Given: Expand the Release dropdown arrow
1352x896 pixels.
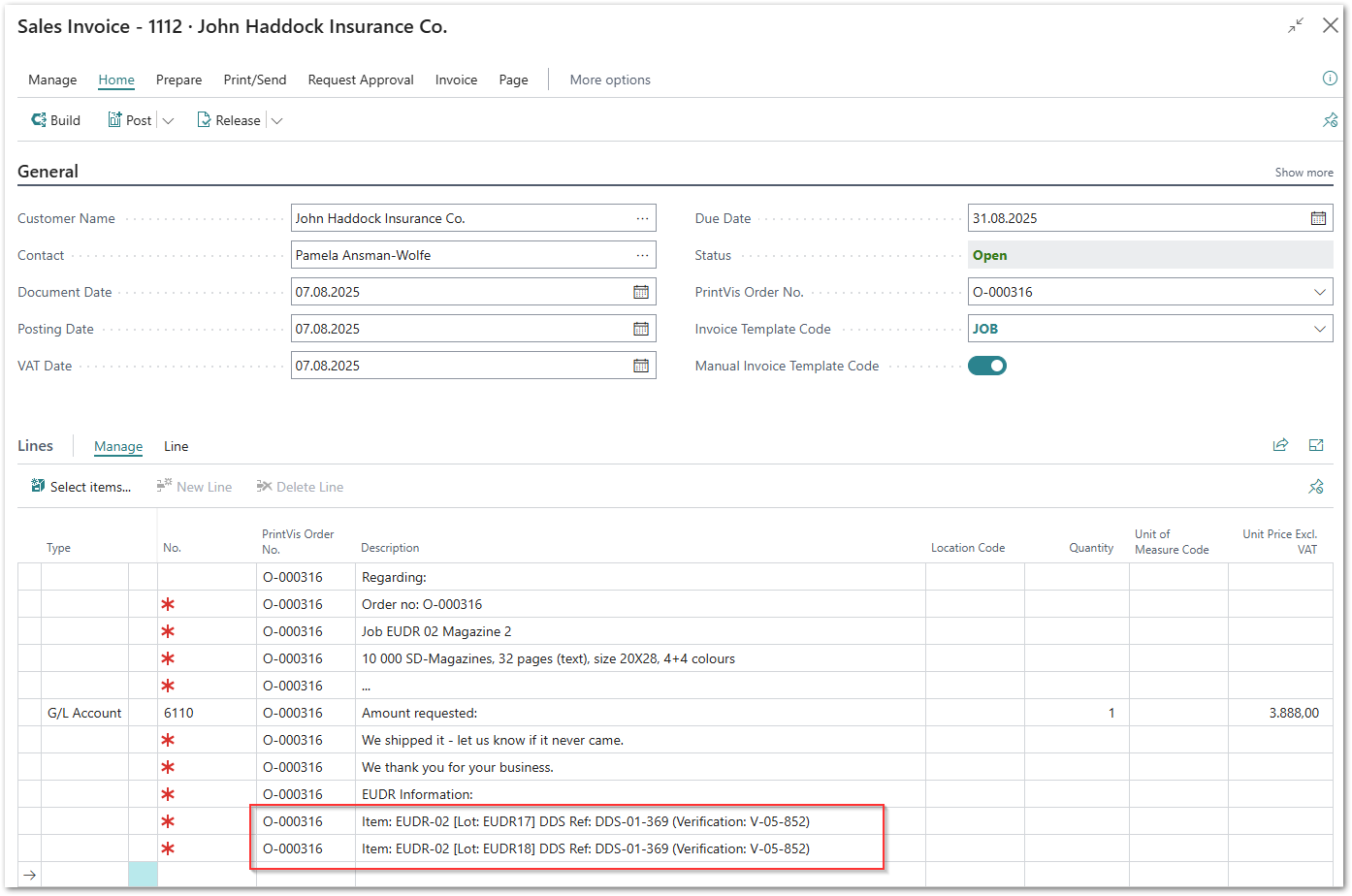Looking at the screenshot, I should [x=276, y=121].
